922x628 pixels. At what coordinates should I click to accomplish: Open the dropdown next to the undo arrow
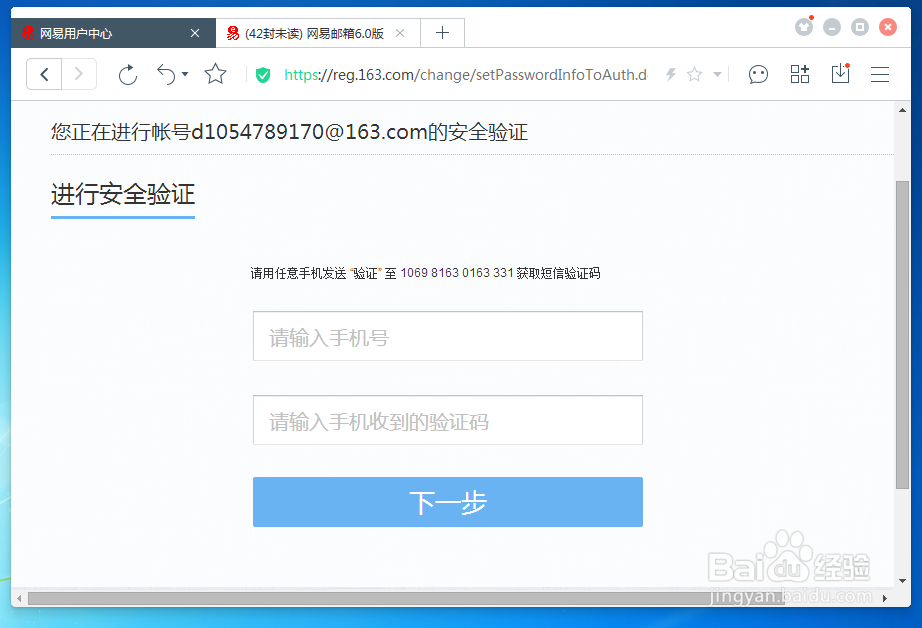[x=185, y=74]
